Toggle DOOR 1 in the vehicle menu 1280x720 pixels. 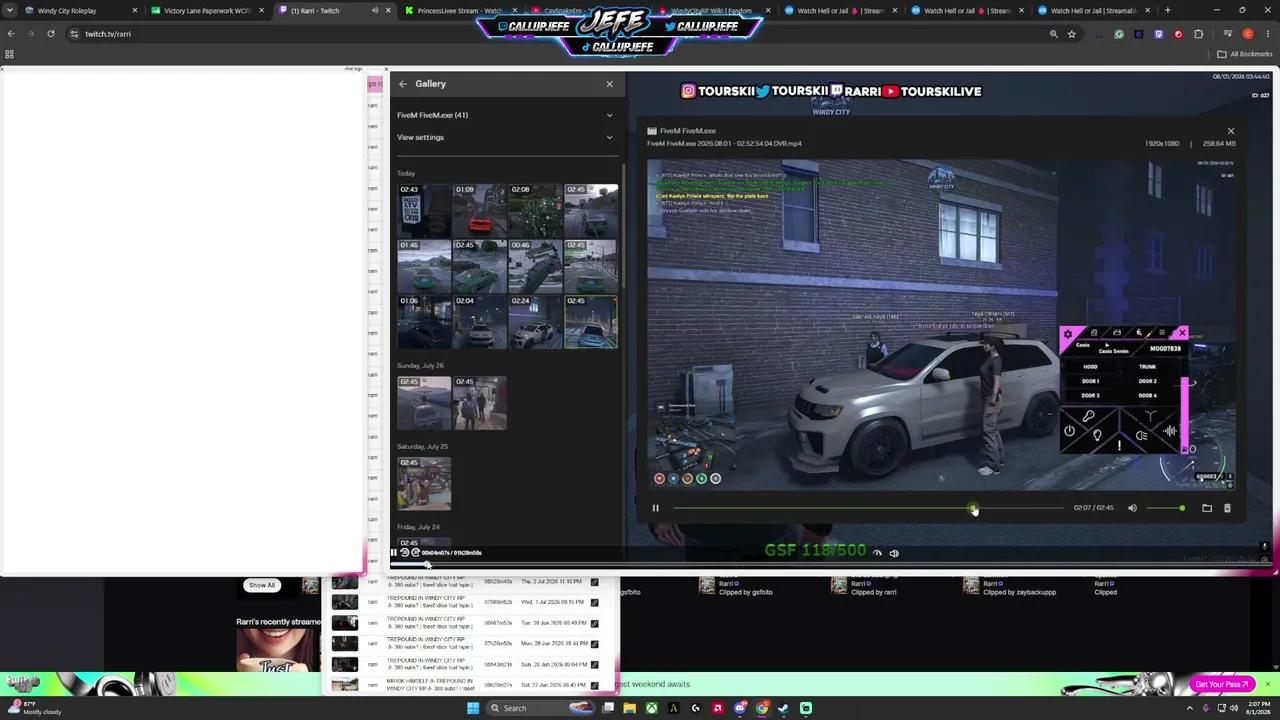[x=1090, y=381]
